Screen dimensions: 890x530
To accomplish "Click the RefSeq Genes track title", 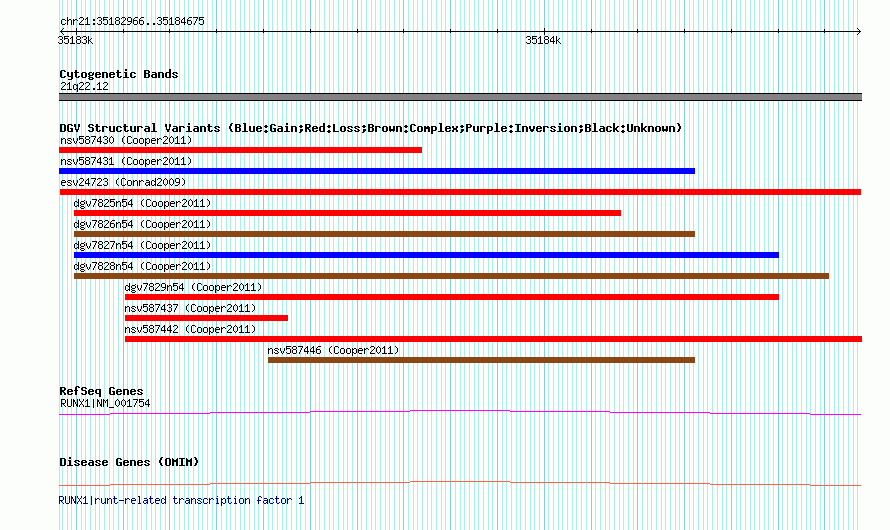I will [101, 391].
